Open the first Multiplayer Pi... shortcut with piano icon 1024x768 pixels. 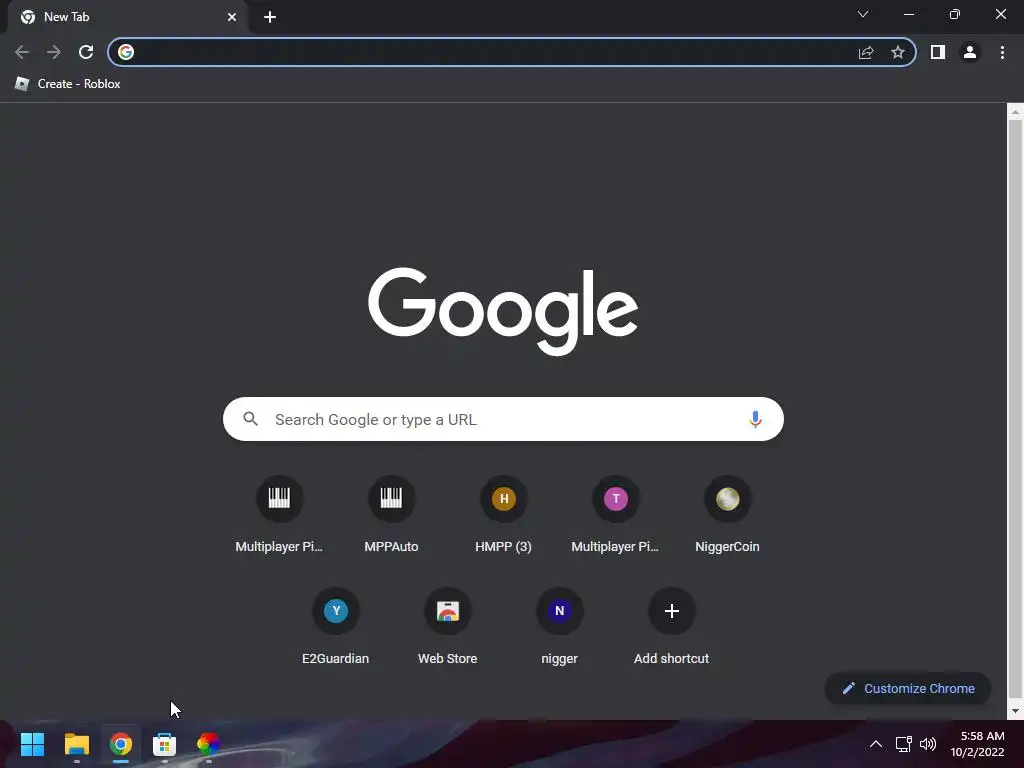[279, 515]
